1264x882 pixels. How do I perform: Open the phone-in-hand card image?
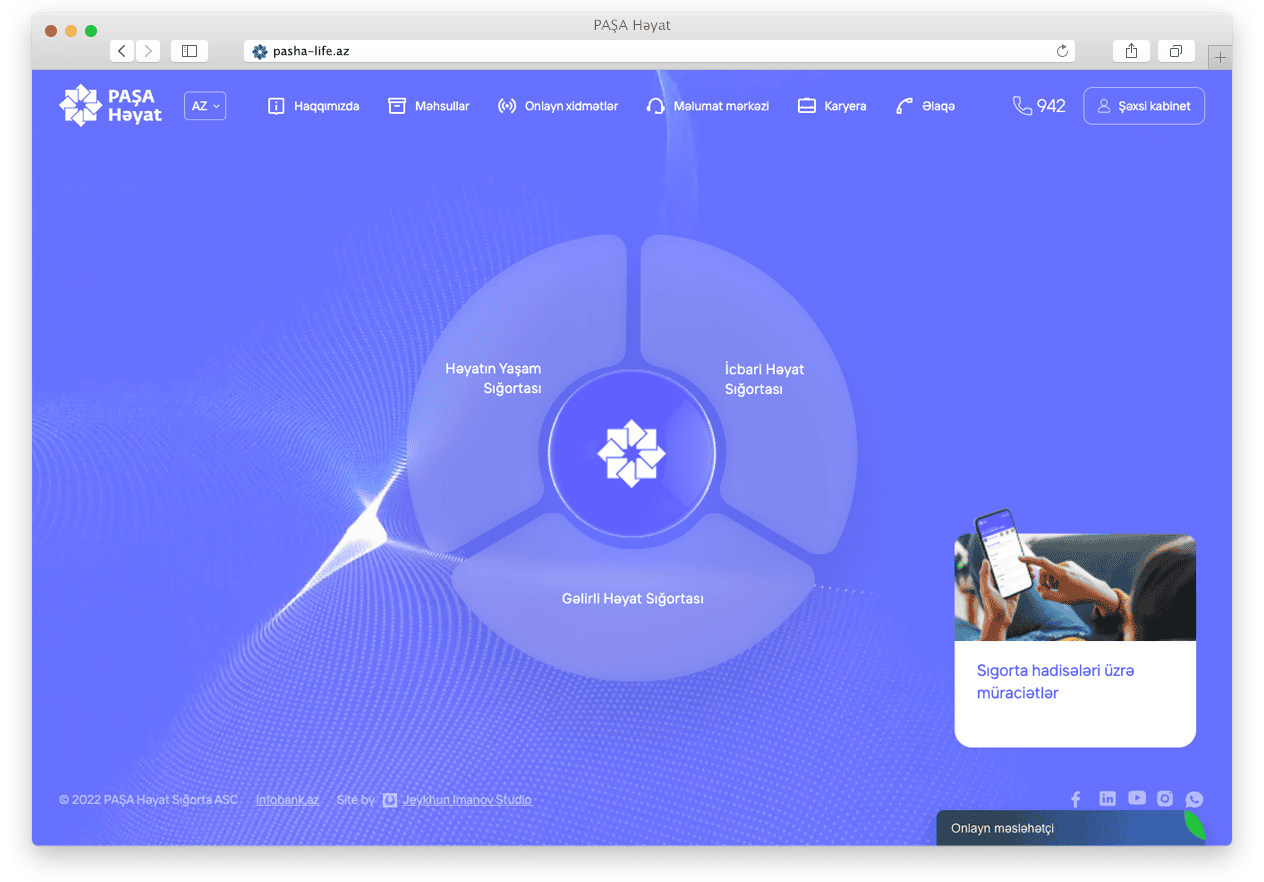point(1075,578)
